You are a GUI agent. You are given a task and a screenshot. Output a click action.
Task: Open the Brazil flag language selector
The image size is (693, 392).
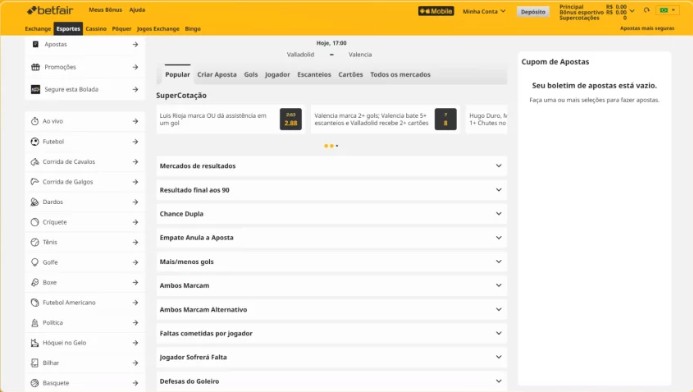[667, 10]
